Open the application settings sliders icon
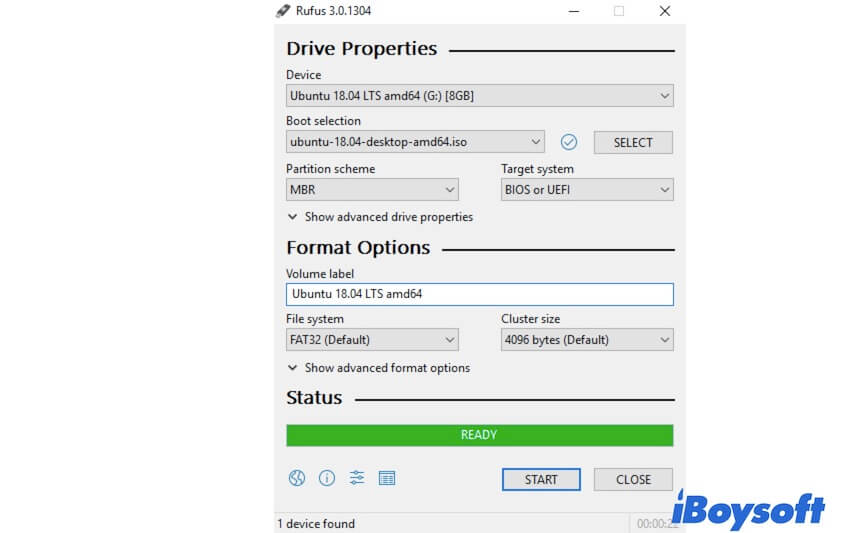861x533 pixels. tap(357, 478)
